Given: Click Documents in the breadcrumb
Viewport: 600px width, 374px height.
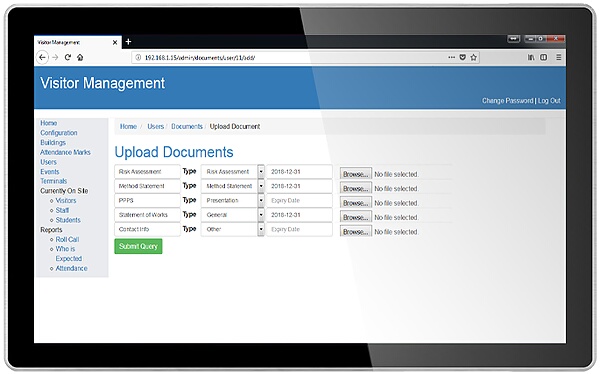Looking at the screenshot, I should 187,126.
